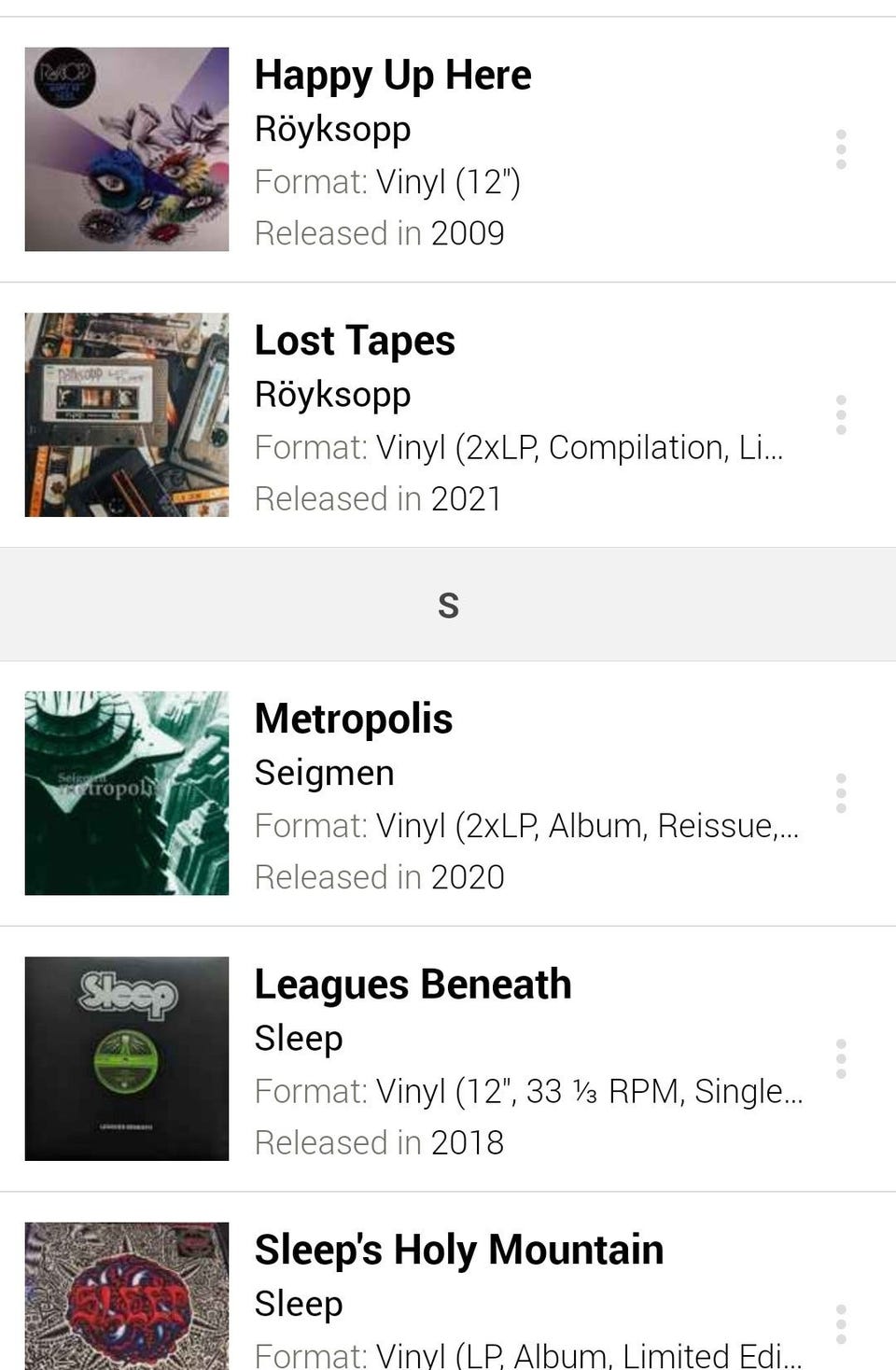Viewport: 896px width, 1370px height.
Task: Select the Seigmen artist name
Action: (x=325, y=773)
